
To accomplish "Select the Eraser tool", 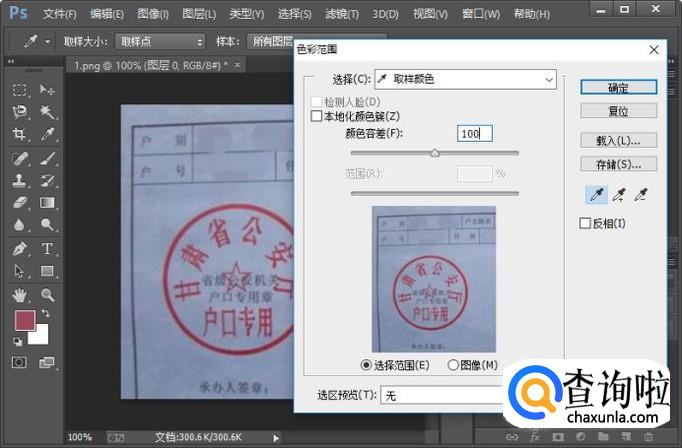I will point(19,203).
